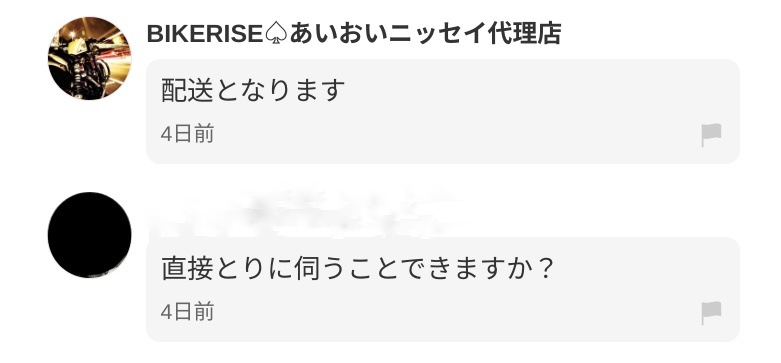Viewport: 781px width, 363px height.
Task: Click the '4日前' timestamp under the second comment
Action: coord(187,312)
